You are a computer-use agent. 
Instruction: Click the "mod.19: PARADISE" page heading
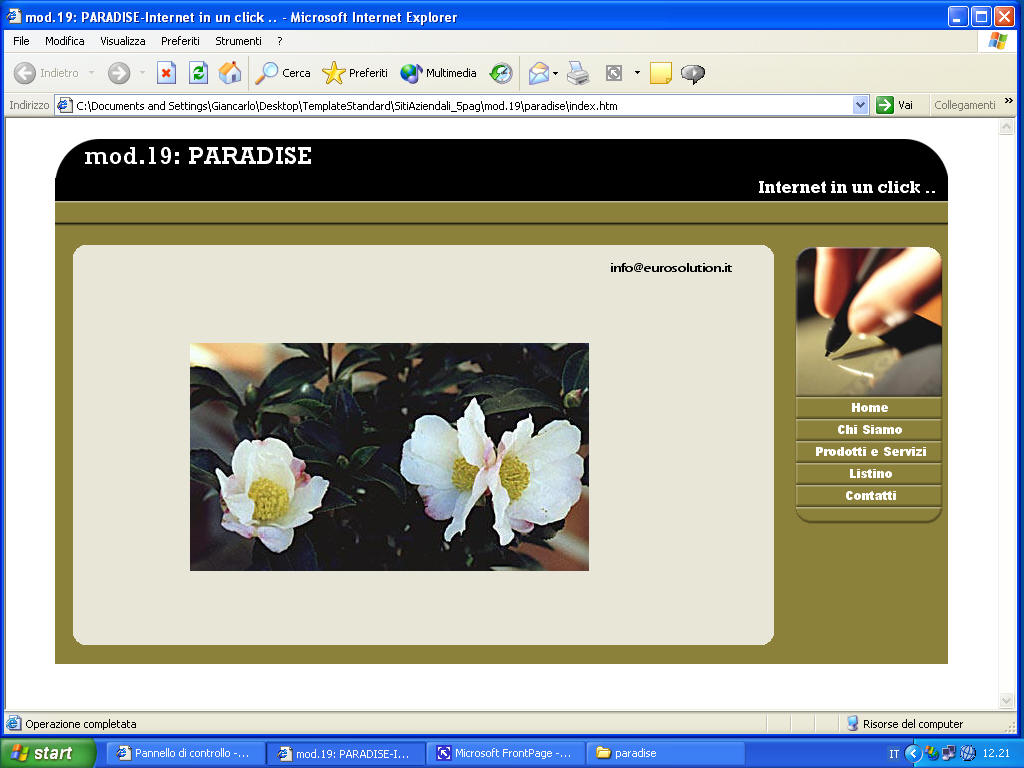tap(198, 156)
